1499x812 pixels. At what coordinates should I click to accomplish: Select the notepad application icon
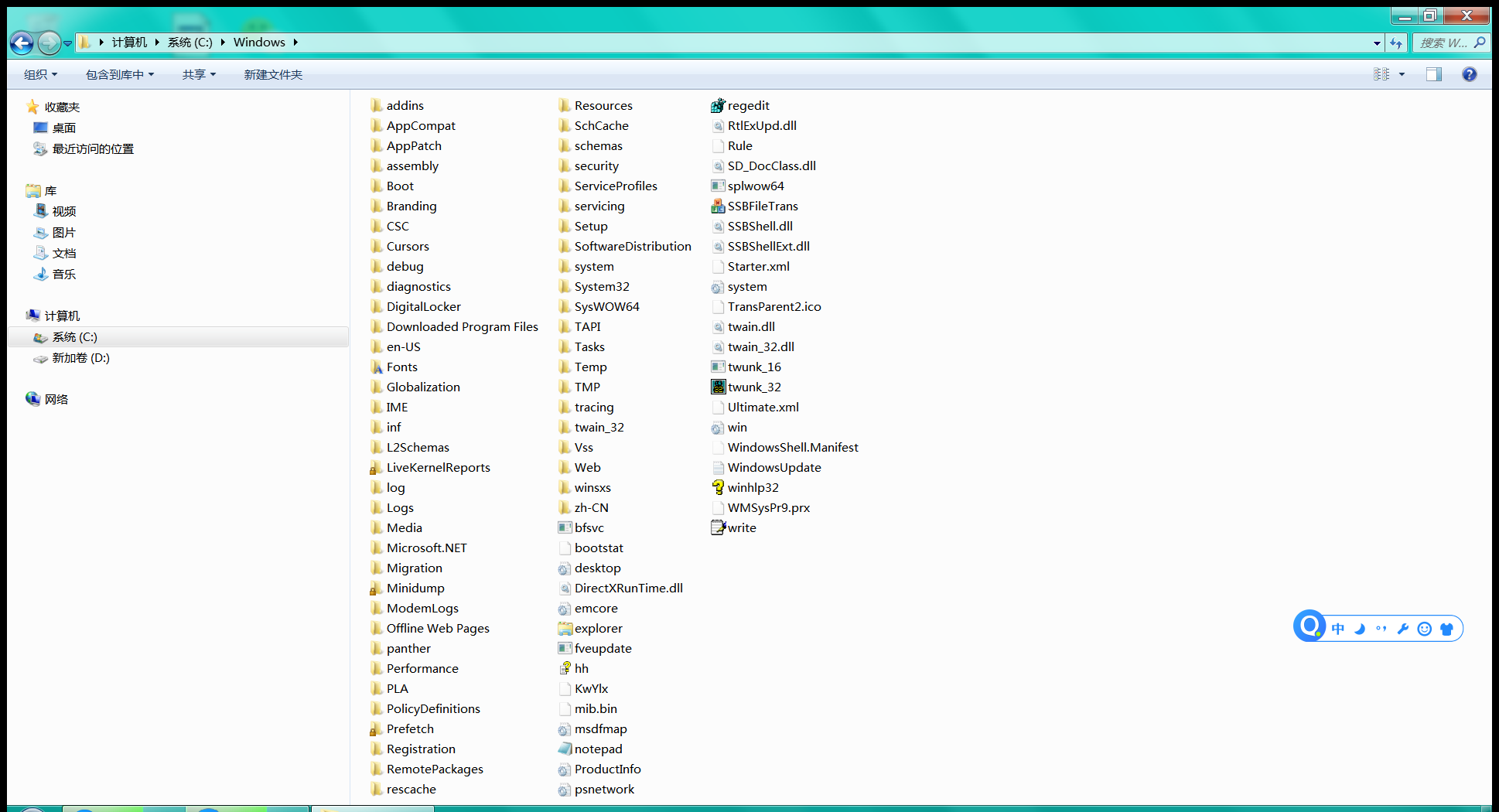565,749
